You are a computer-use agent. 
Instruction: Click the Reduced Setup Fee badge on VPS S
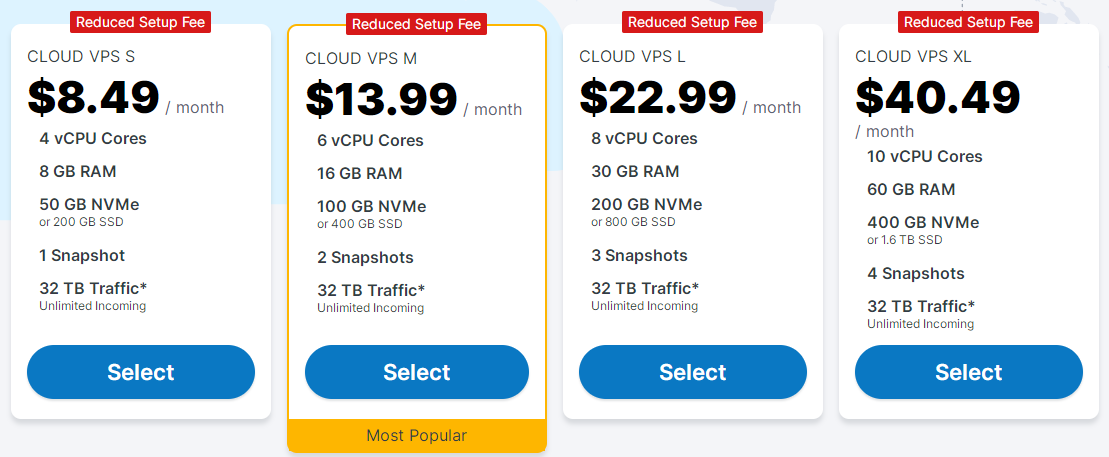(140, 22)
